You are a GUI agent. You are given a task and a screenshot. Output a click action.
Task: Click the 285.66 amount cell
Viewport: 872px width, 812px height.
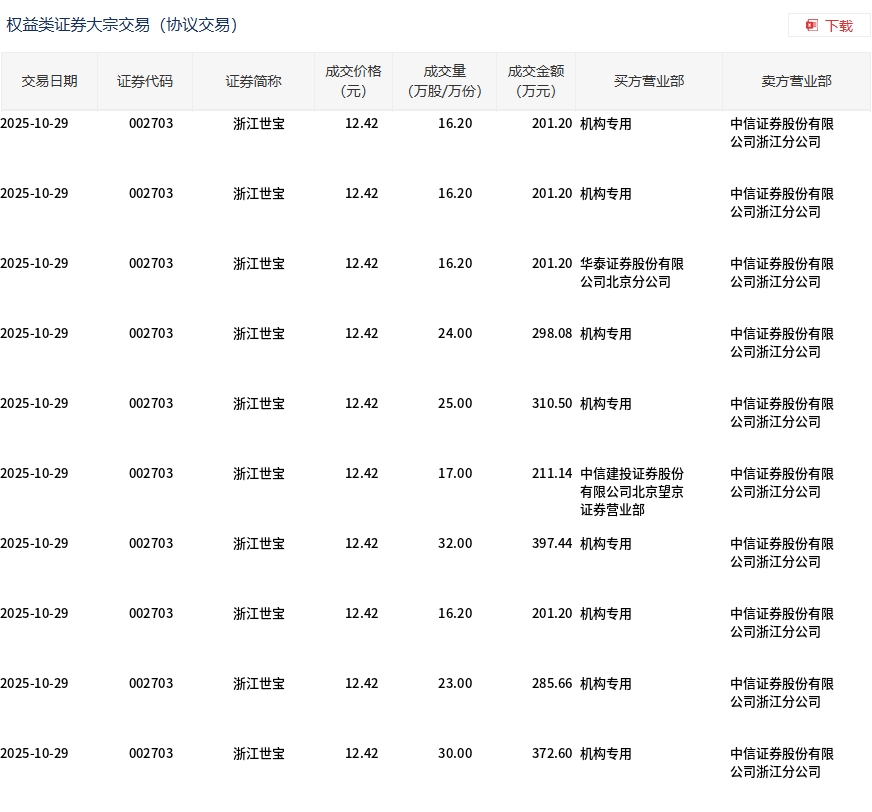[x=552, y=684]
